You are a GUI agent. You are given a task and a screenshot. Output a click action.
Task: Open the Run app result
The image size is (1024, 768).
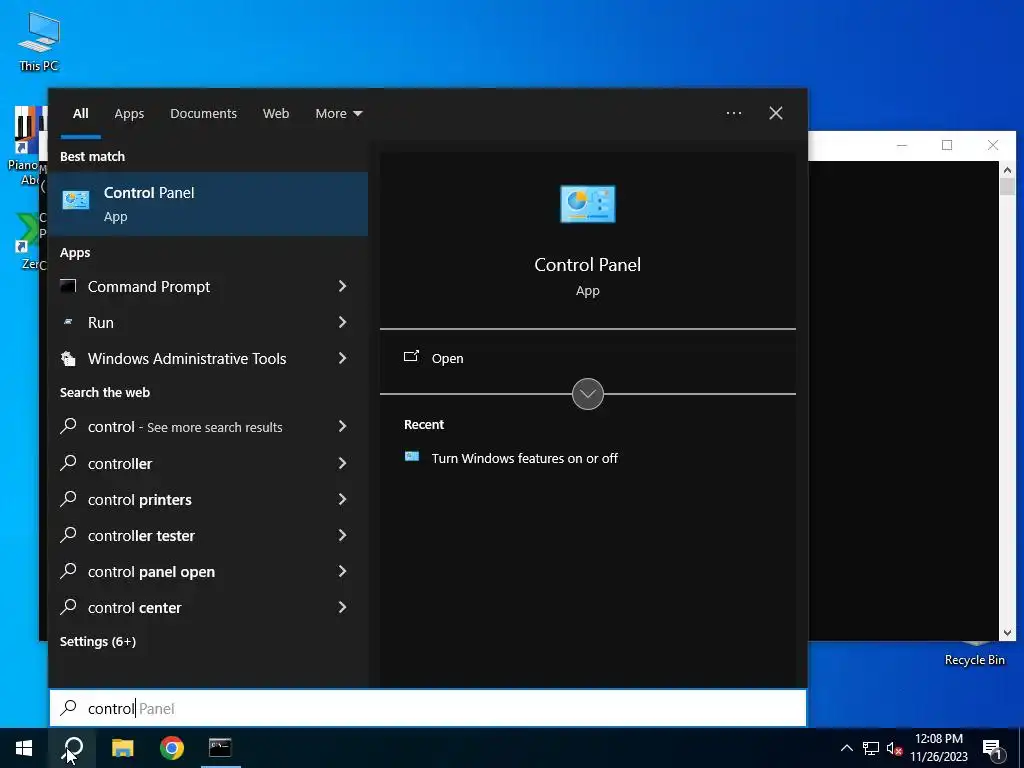[x=191, y=323]
